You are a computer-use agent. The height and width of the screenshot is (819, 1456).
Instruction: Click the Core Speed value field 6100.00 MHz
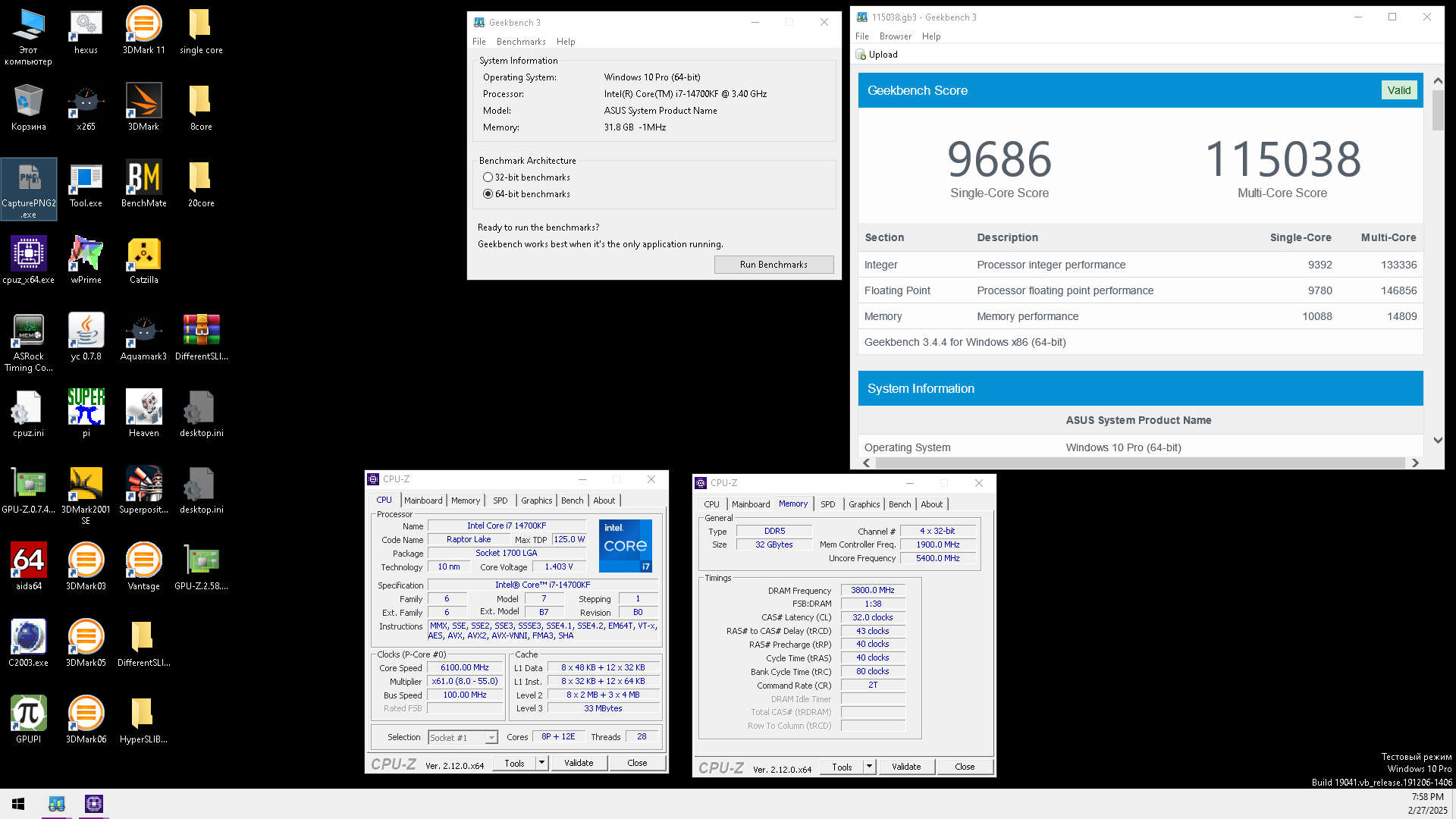(465, 668)
